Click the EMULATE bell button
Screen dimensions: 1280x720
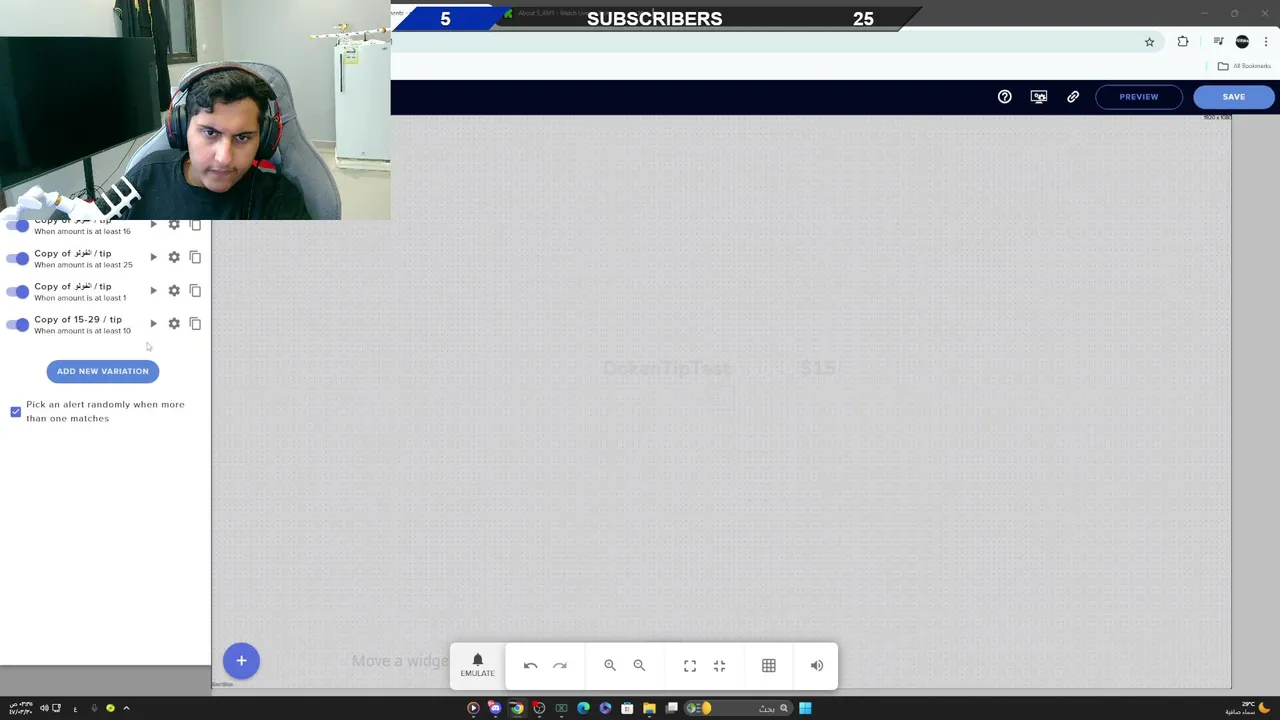[x=477, y=665]
